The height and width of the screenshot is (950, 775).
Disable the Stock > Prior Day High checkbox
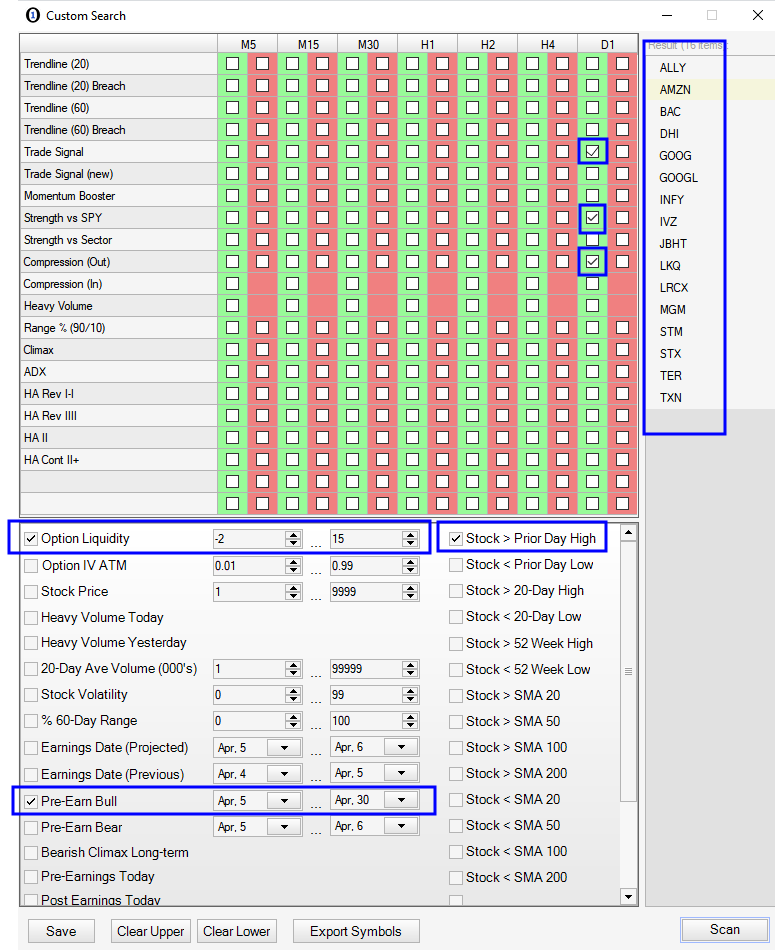[x=456, y=539]
